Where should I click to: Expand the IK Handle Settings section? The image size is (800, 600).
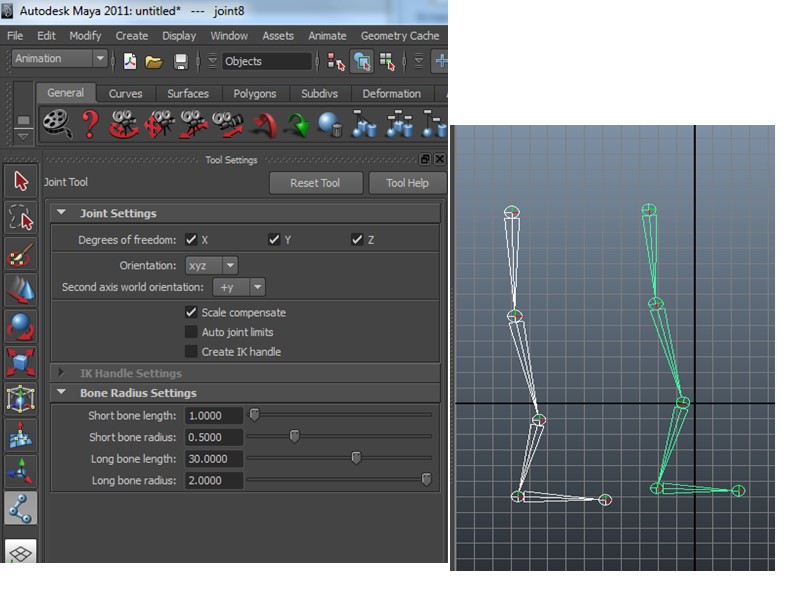(x=62, y=372)
